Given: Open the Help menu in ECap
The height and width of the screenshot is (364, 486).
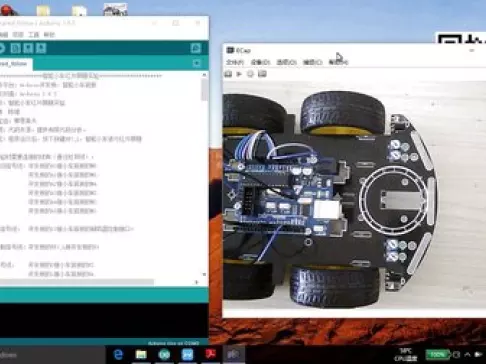Looking at the screenshot, I should coord(338,62).
